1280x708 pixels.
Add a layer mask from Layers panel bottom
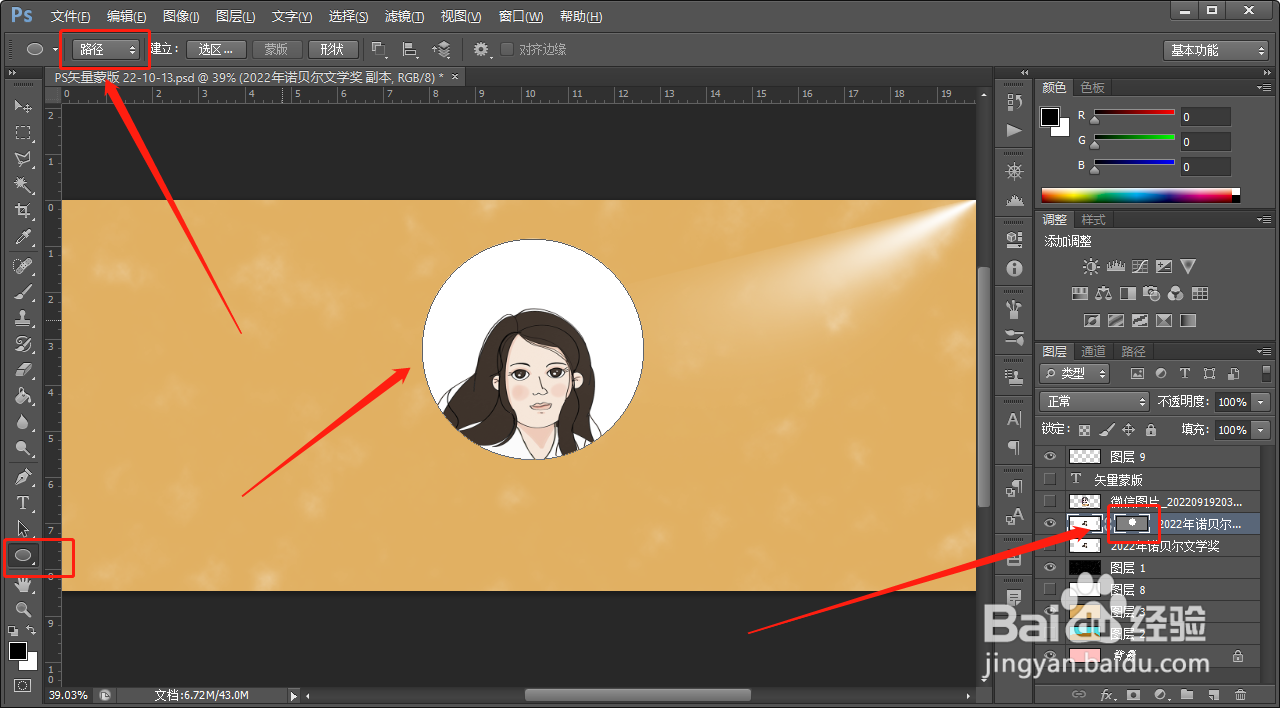(1133, 694)
